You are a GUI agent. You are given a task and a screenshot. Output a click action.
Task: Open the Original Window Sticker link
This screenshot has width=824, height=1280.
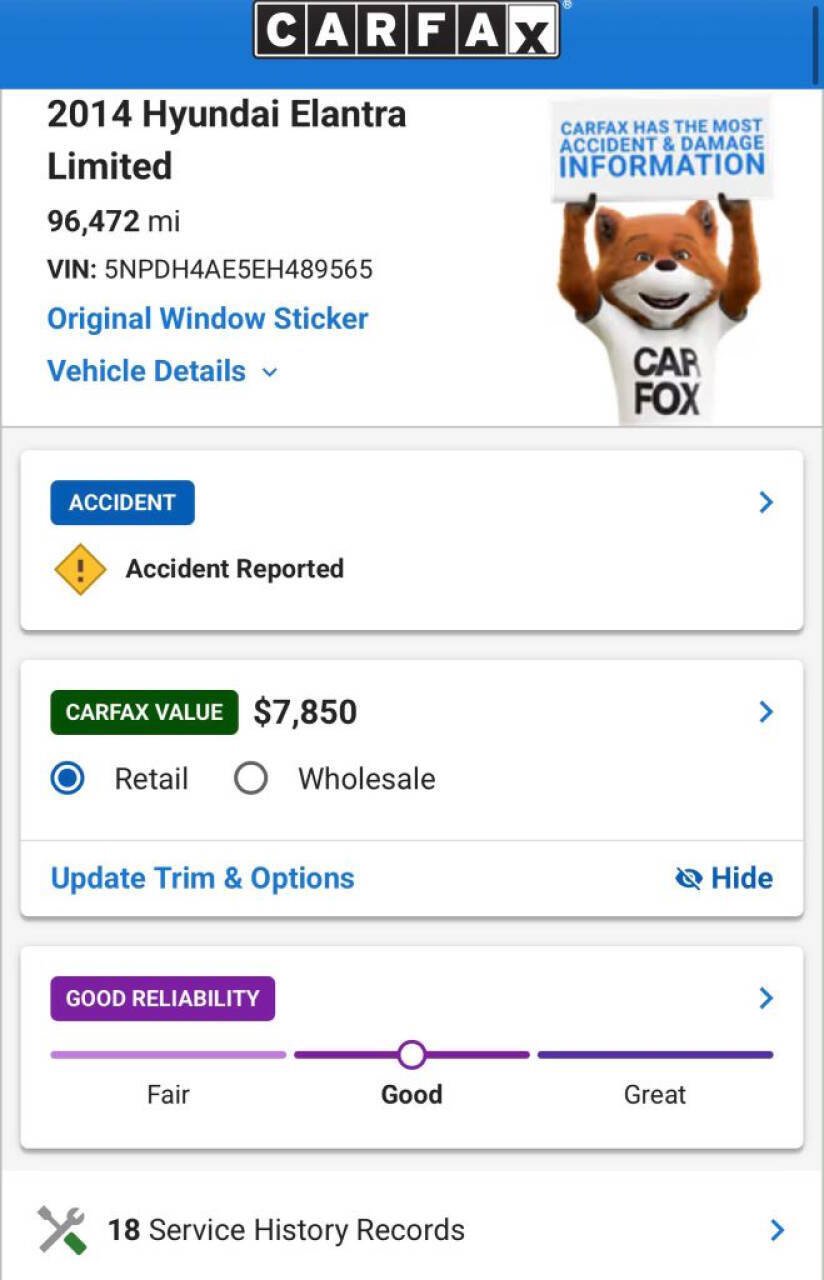point(208,319)
